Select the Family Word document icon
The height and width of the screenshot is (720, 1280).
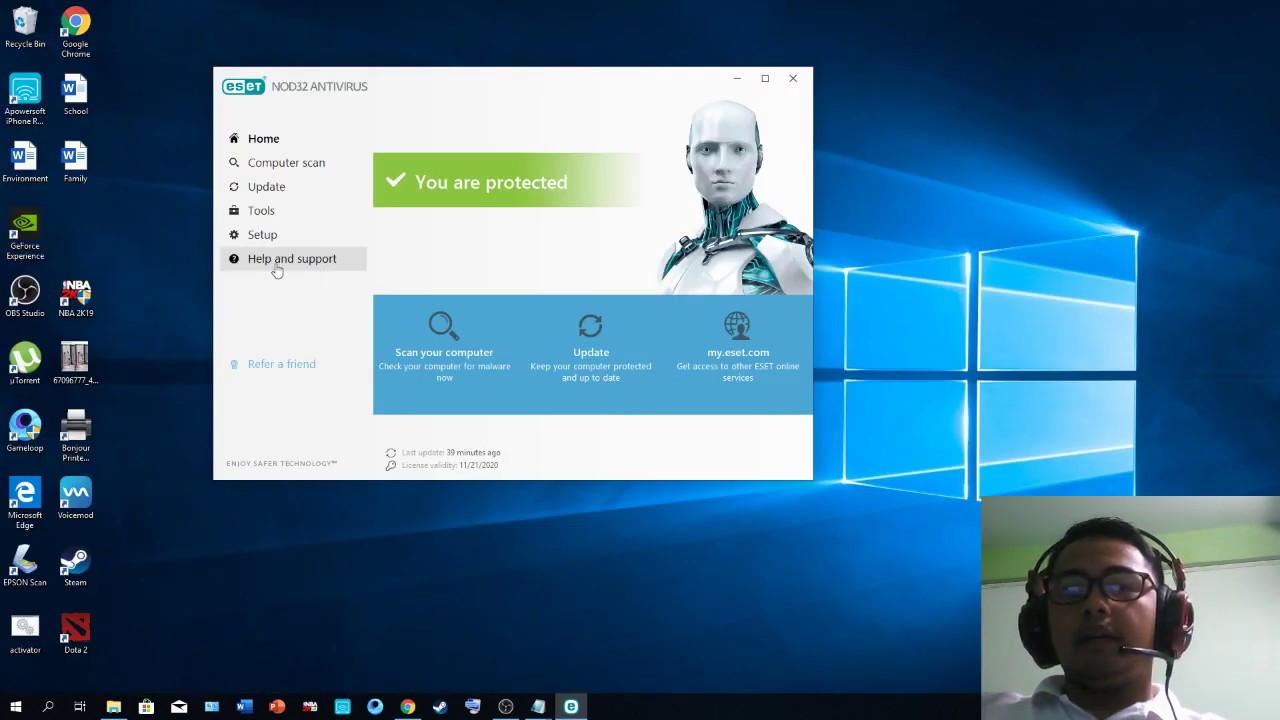point(75,163)
